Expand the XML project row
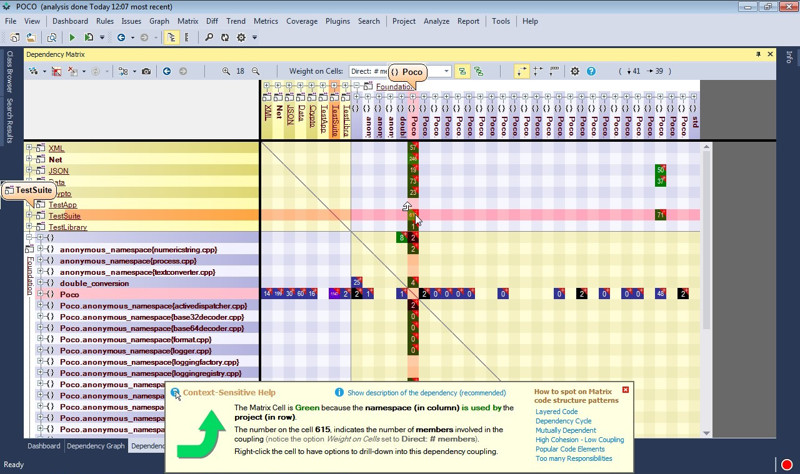The height and width of the screenshot is (474, 800). pos(29,148)
